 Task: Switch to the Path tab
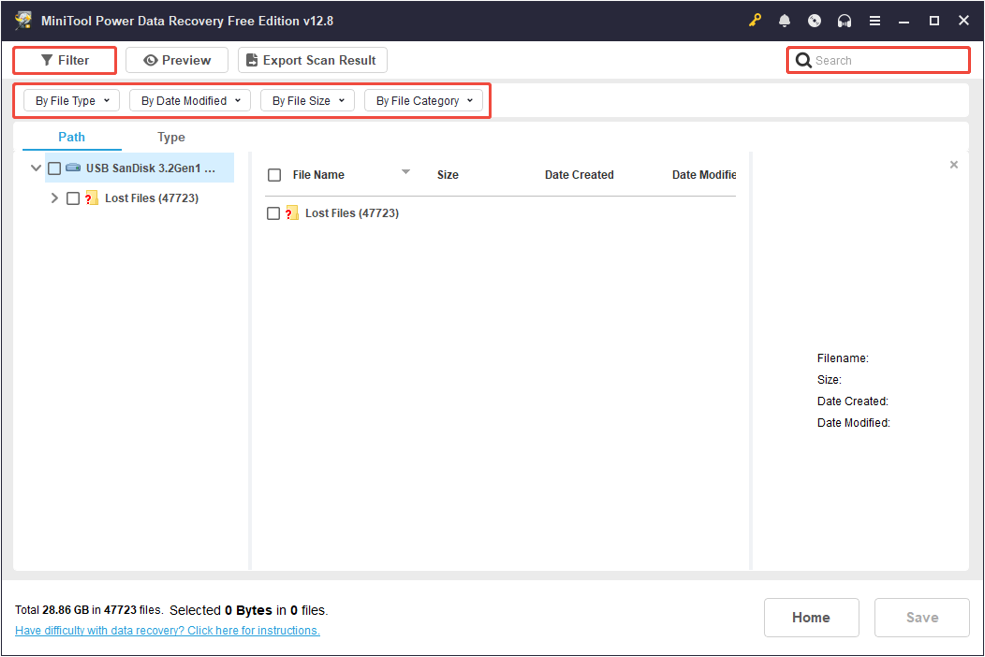71,137
